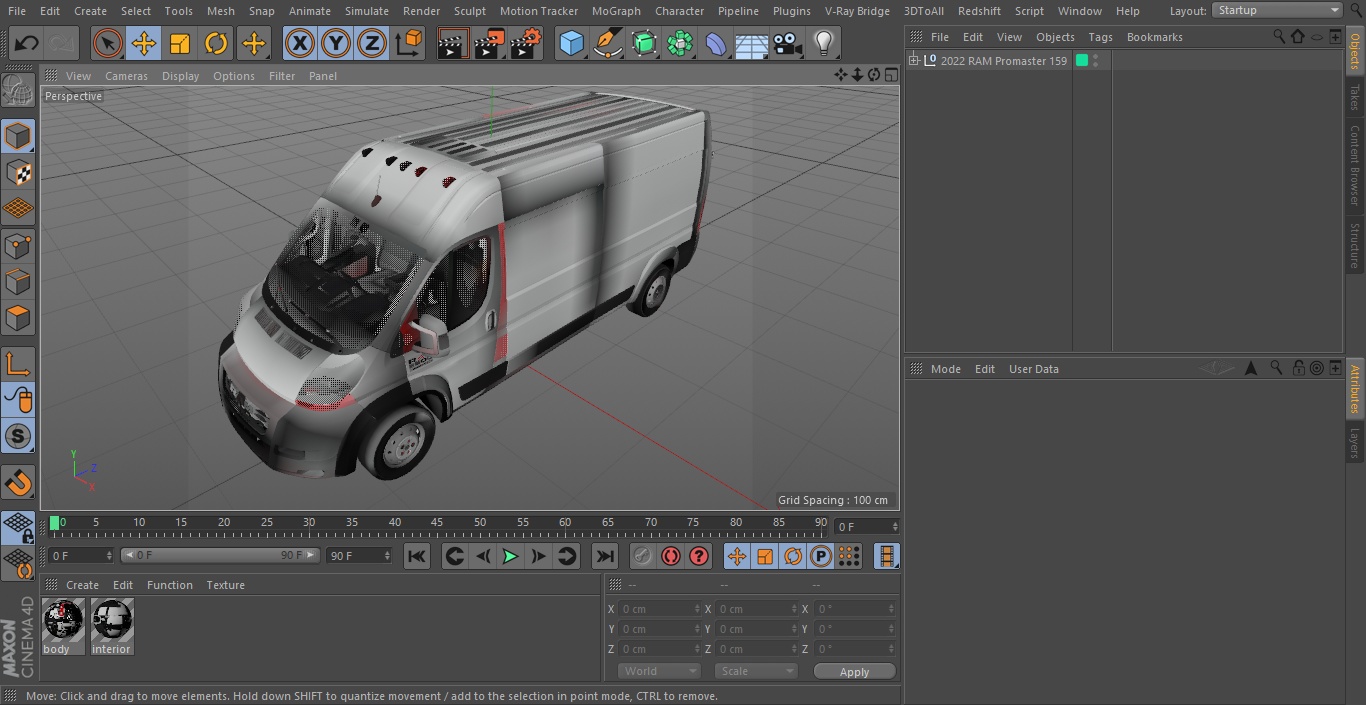Switch to Texture mode checkered cube
Screen dimensions: 1366x705
(18, 172)
